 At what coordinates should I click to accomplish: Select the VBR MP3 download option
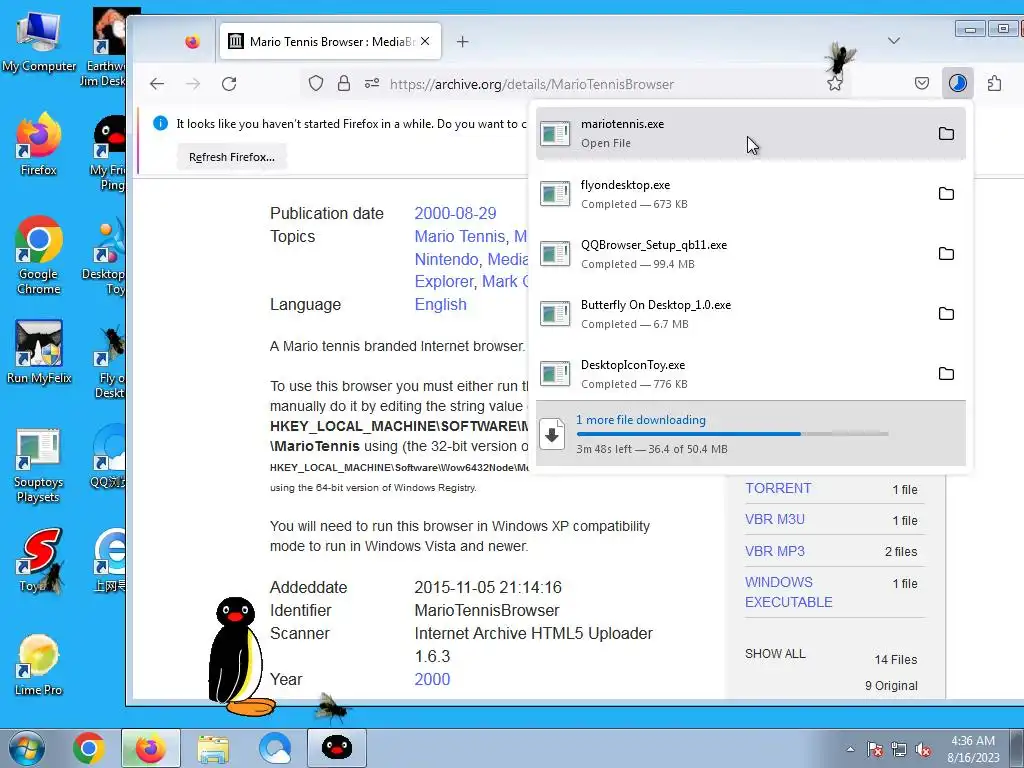(x=775, y=551)
